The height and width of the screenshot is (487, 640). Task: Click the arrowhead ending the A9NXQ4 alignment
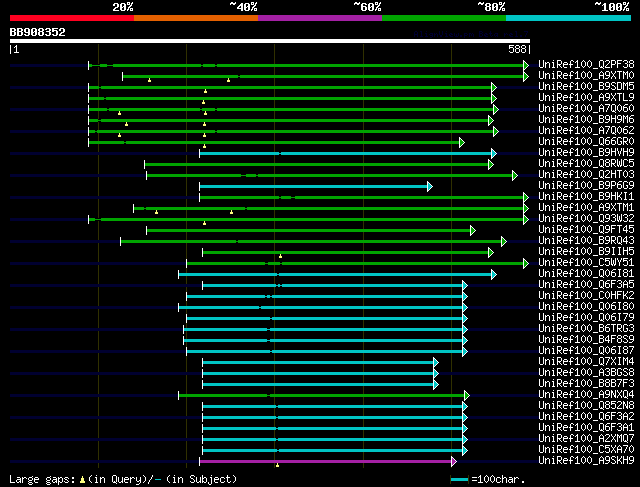click(x=467, y=396)
